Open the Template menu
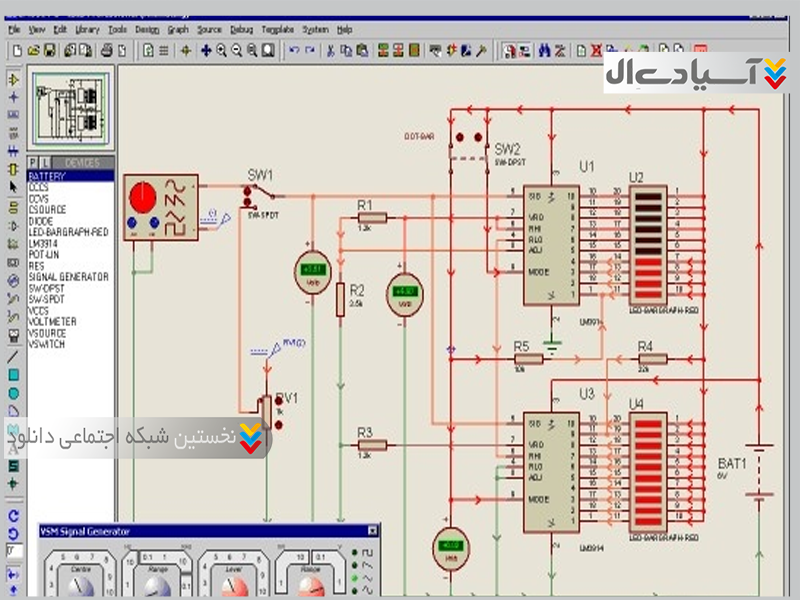Image resolution: width=800 pixels, height=600 pixels. pos(277,30)
